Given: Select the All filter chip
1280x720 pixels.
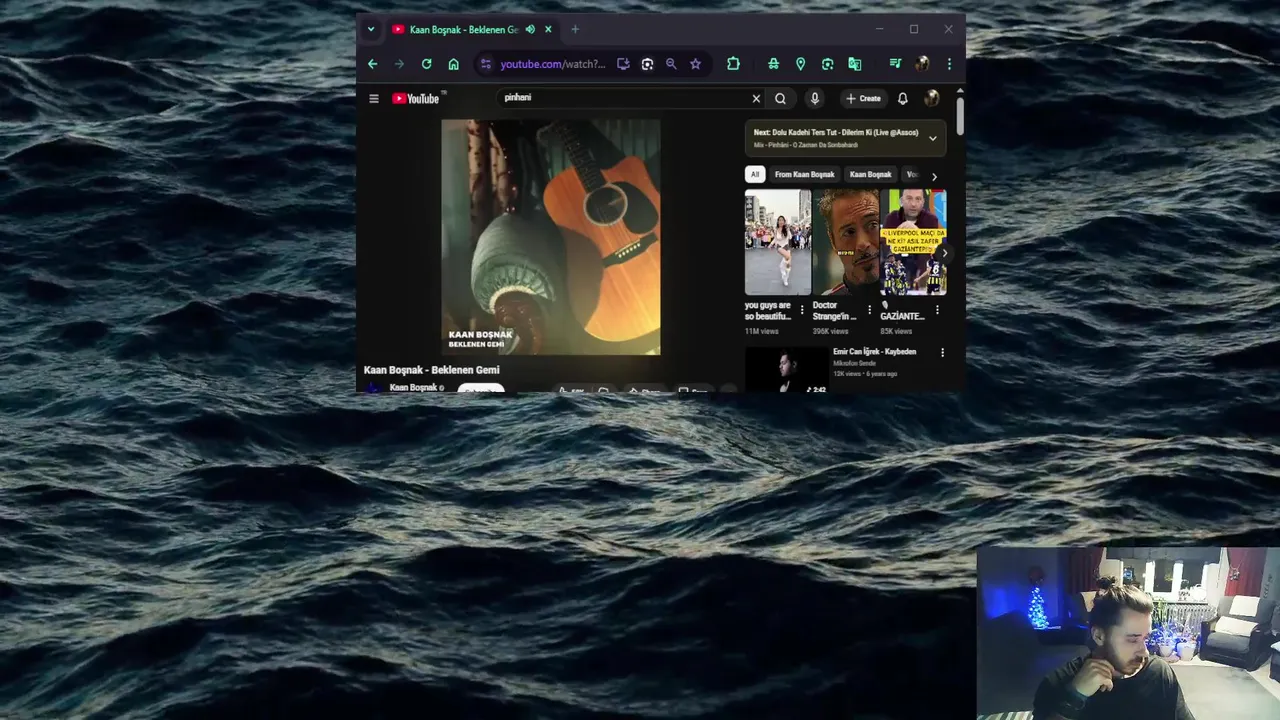Looking at the screenshot, I should coord(754,174).
